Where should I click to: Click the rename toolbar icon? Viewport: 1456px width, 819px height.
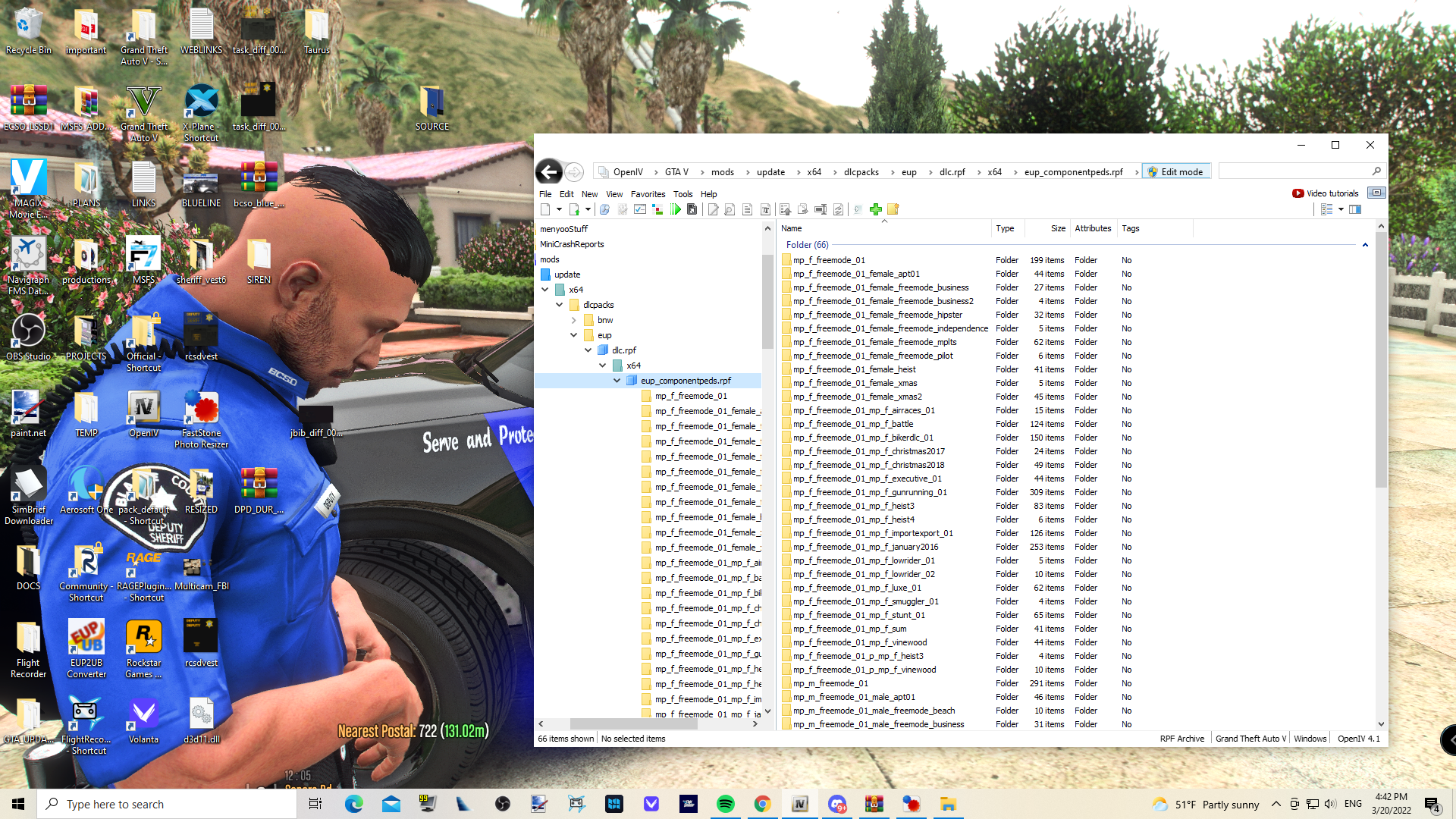pos(820,209)
